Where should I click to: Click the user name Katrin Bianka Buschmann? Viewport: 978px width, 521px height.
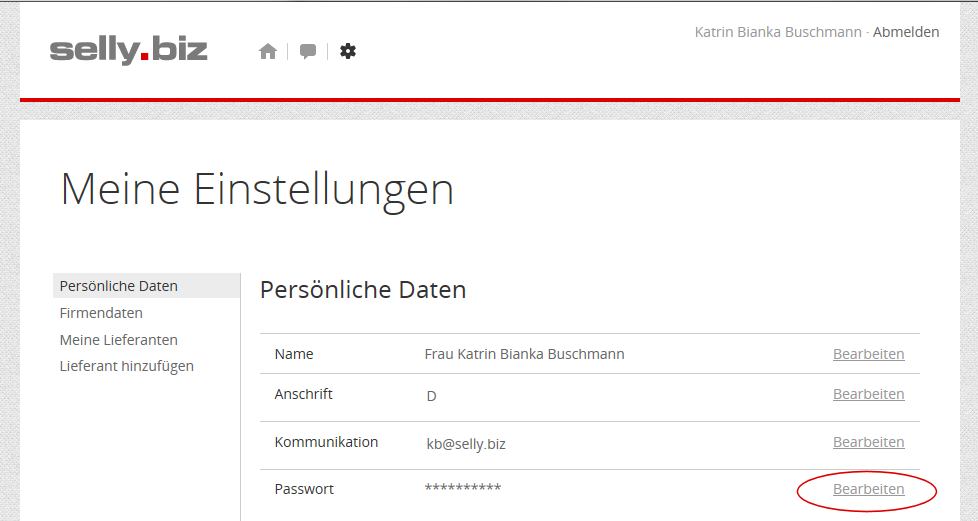click(x=777, y=32)
